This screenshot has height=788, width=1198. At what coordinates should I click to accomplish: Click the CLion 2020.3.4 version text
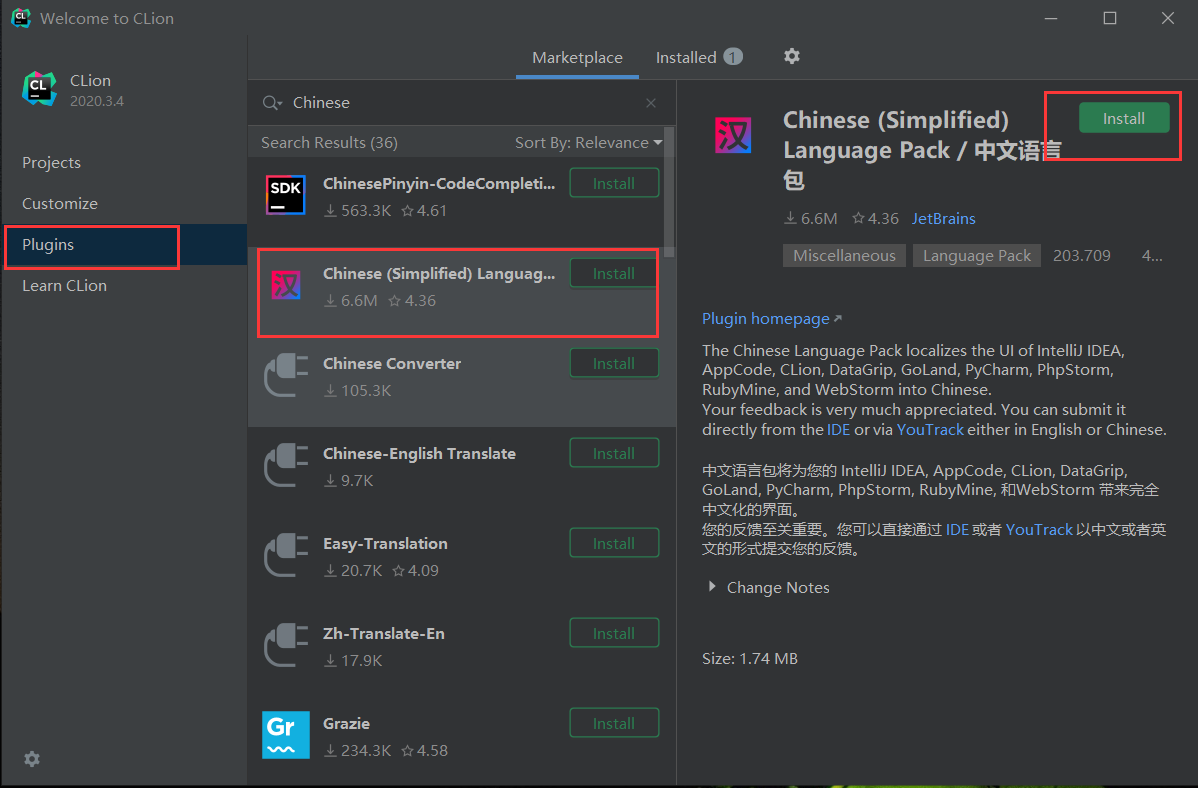[97, 101]
